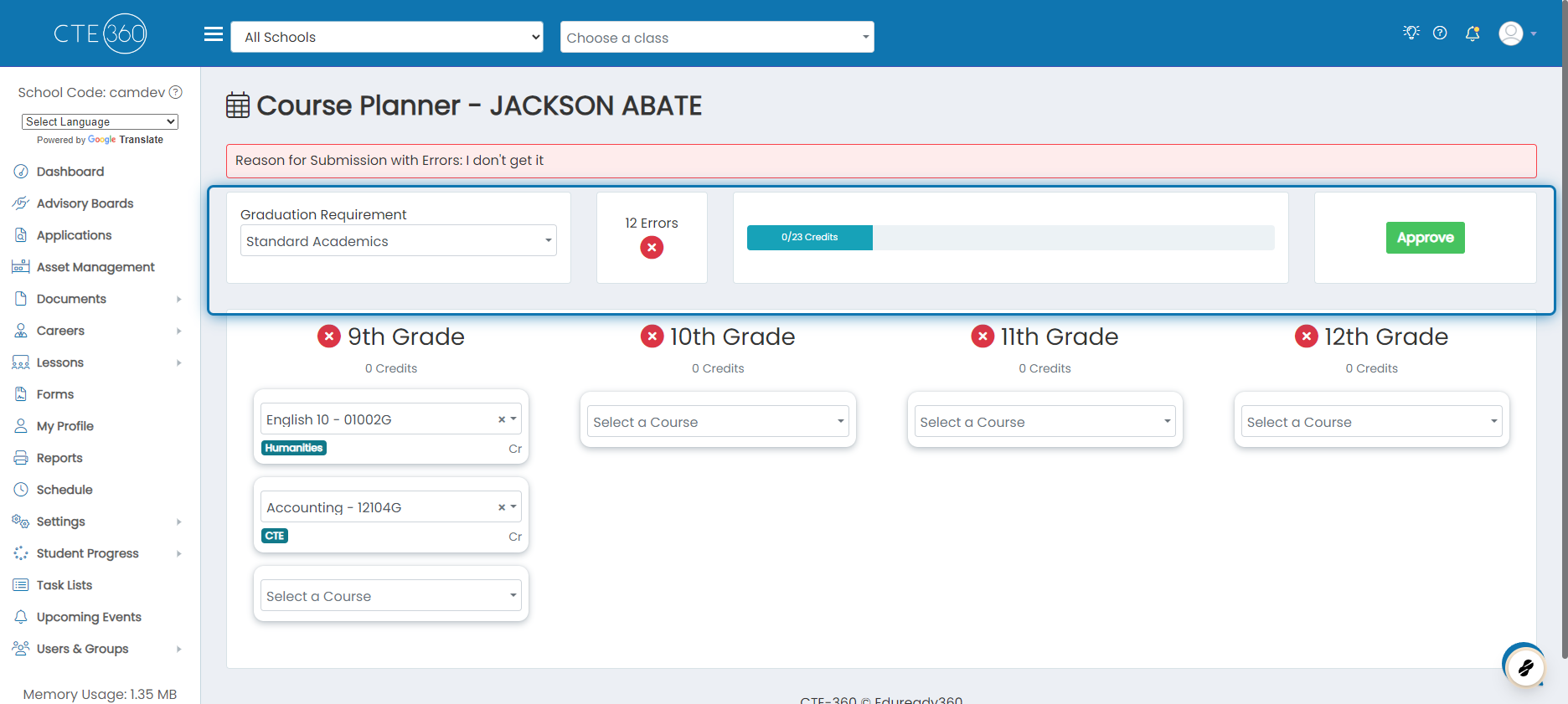Open Reports in sidebar
The width and height of the screenshot is (1568, 704).
pyautogui.click(x=59, y=458)
